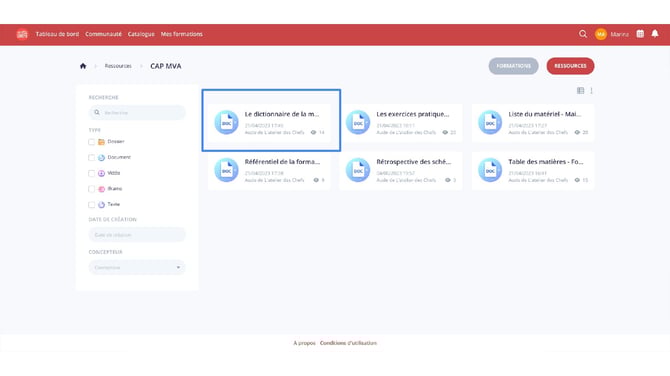The height and width of the screenshot is (376, 670).
Task: Click the DOC icon of Référentiel de la forma card
Action: tap(226, 170)
